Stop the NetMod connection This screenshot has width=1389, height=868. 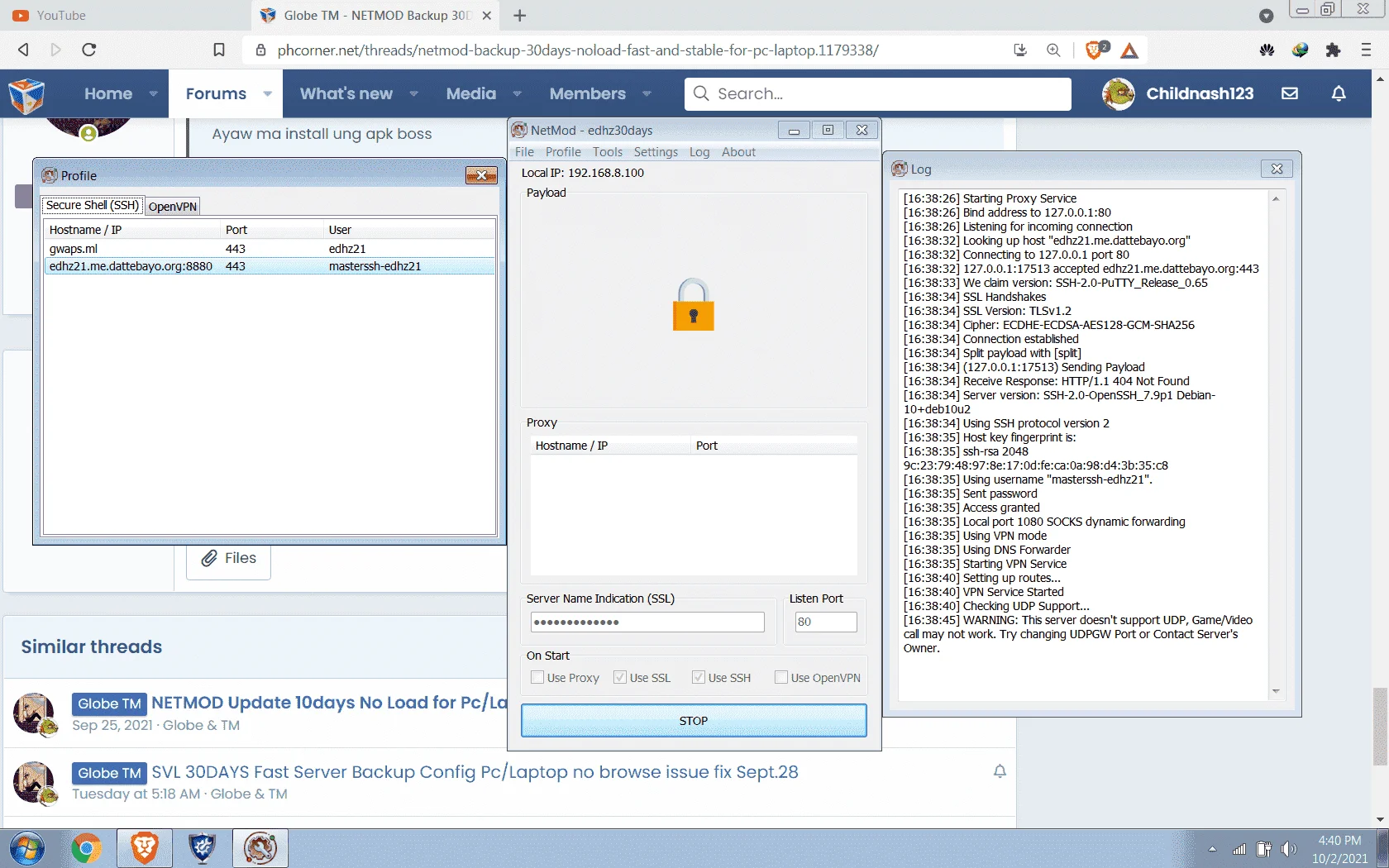tap(694, 721)
